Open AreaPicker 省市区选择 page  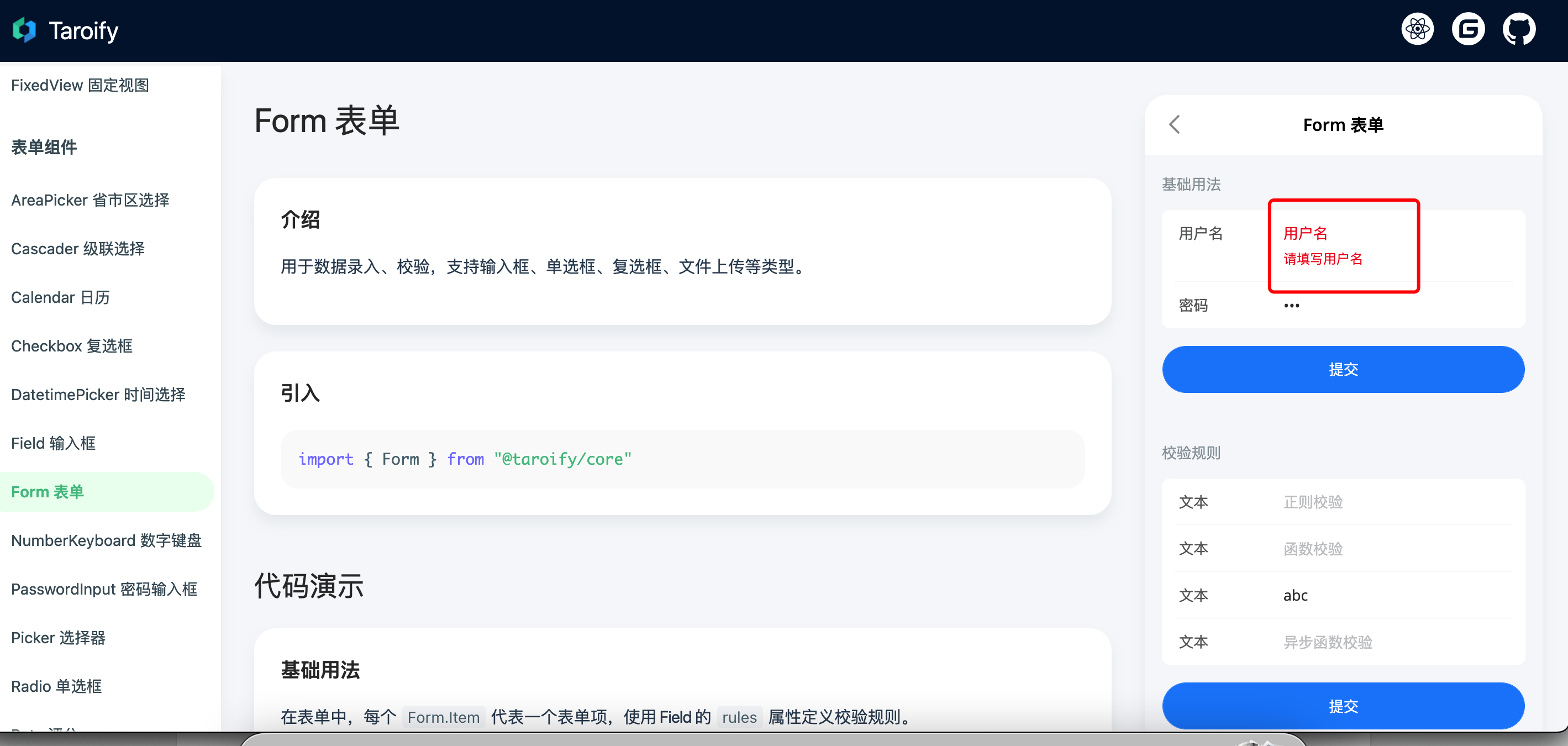coord(90,199)
